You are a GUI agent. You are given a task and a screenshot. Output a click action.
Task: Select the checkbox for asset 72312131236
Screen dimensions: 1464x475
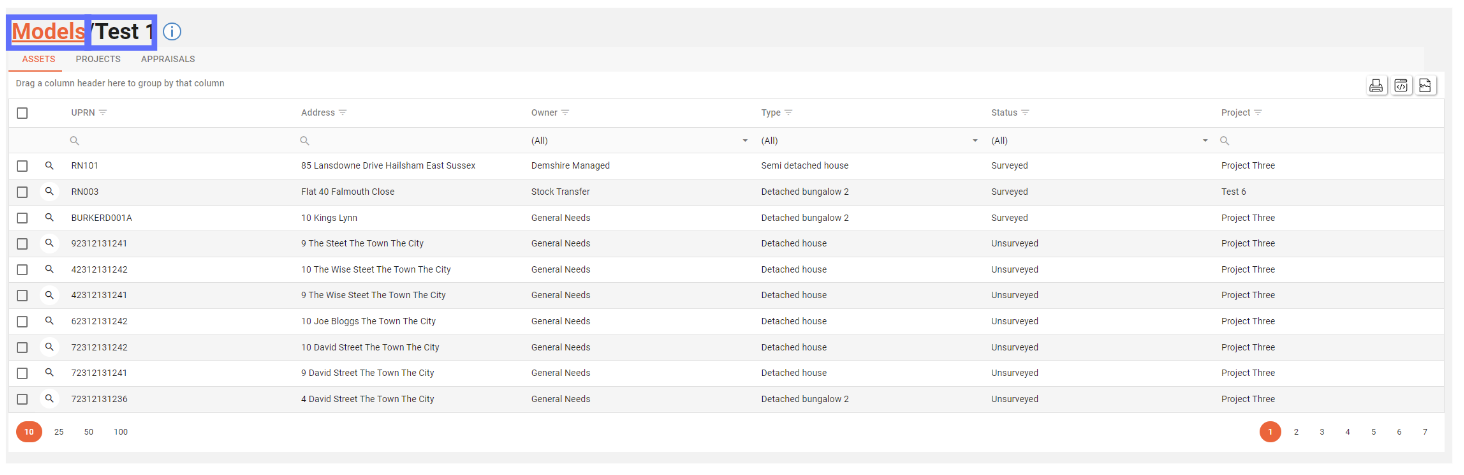(x=22, y=399)
